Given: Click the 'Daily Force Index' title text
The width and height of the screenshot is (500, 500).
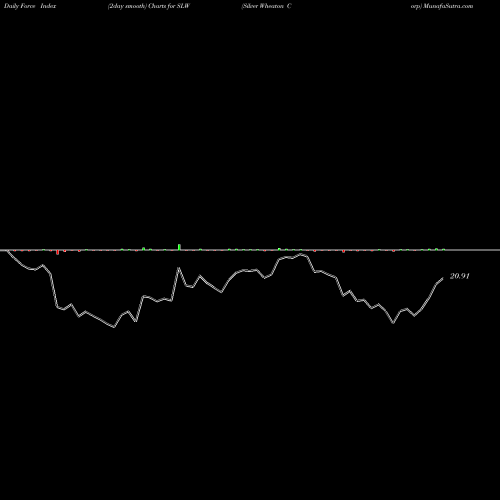Looking at the screenshot, I should tap(30, 6).
